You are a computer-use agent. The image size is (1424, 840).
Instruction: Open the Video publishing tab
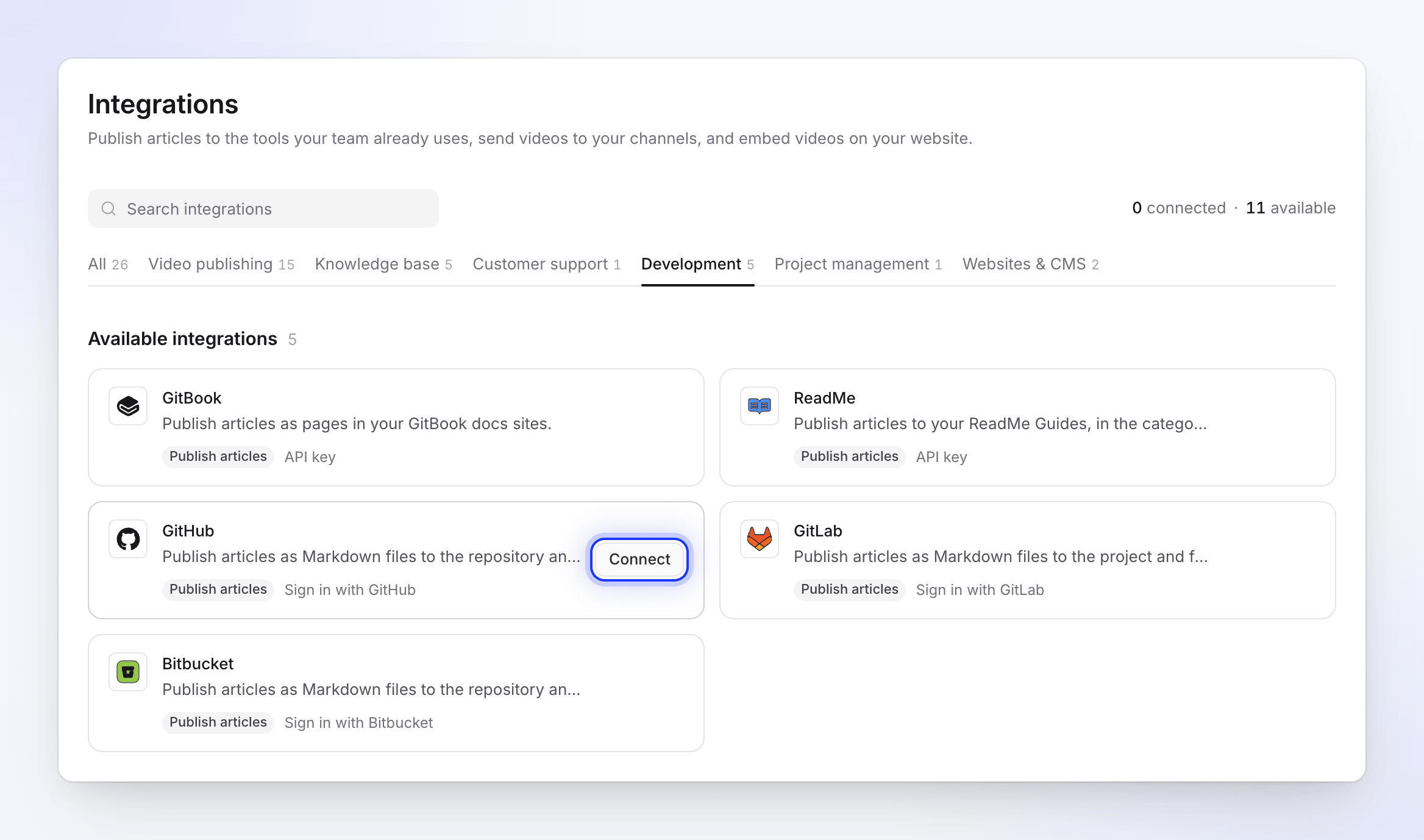(x=221, y=264)
